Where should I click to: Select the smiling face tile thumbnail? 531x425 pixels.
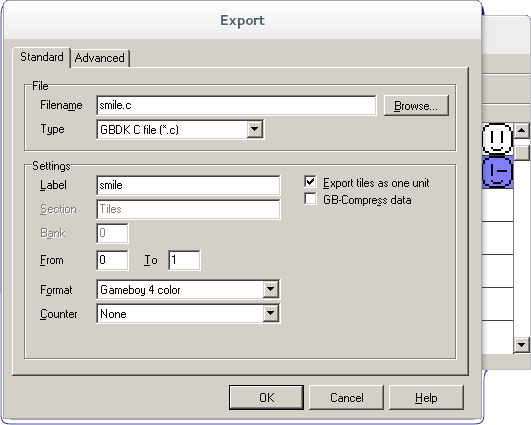coord(497,139)
